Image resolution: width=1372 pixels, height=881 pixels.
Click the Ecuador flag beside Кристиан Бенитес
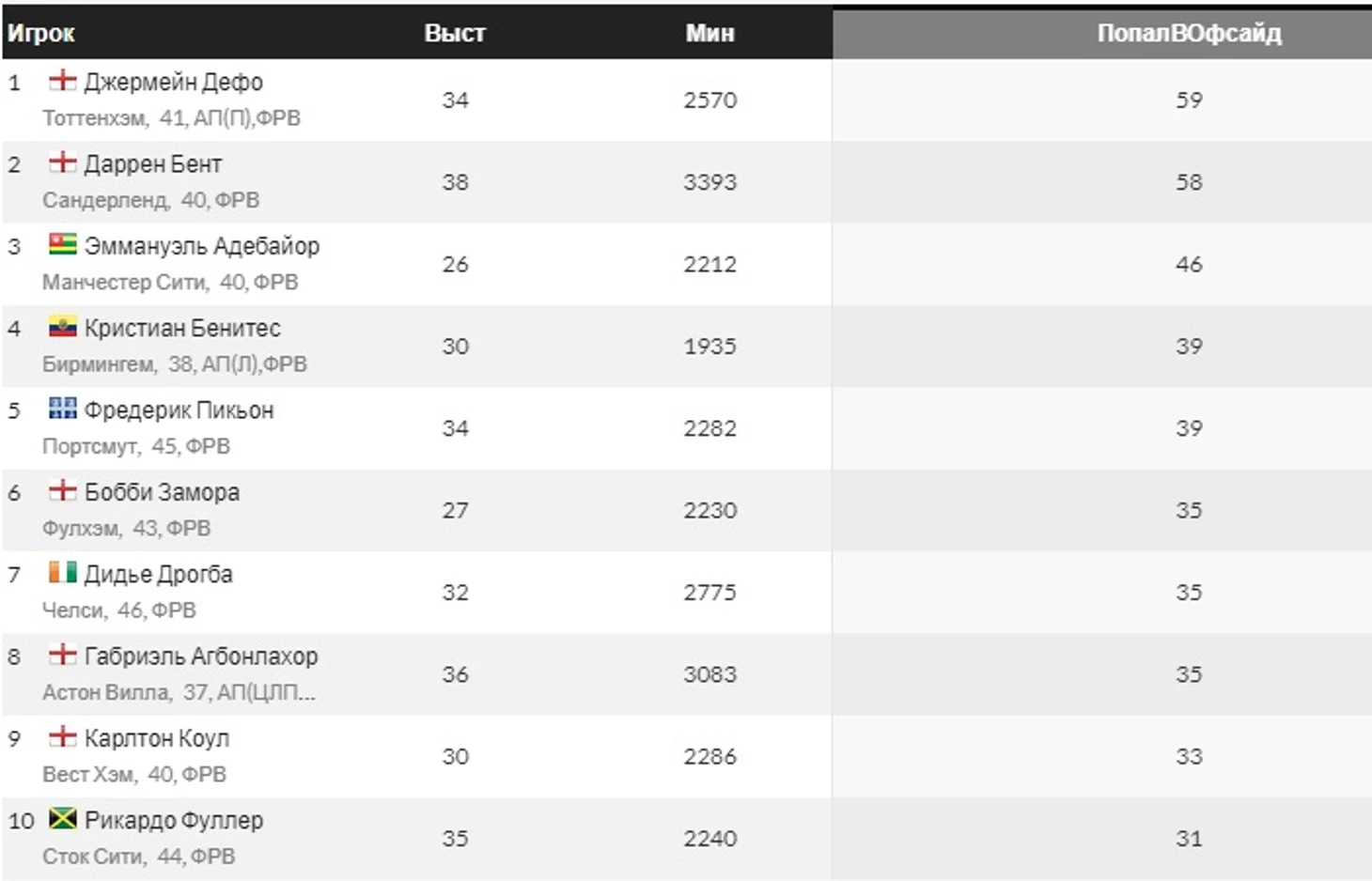click(62, 327)
